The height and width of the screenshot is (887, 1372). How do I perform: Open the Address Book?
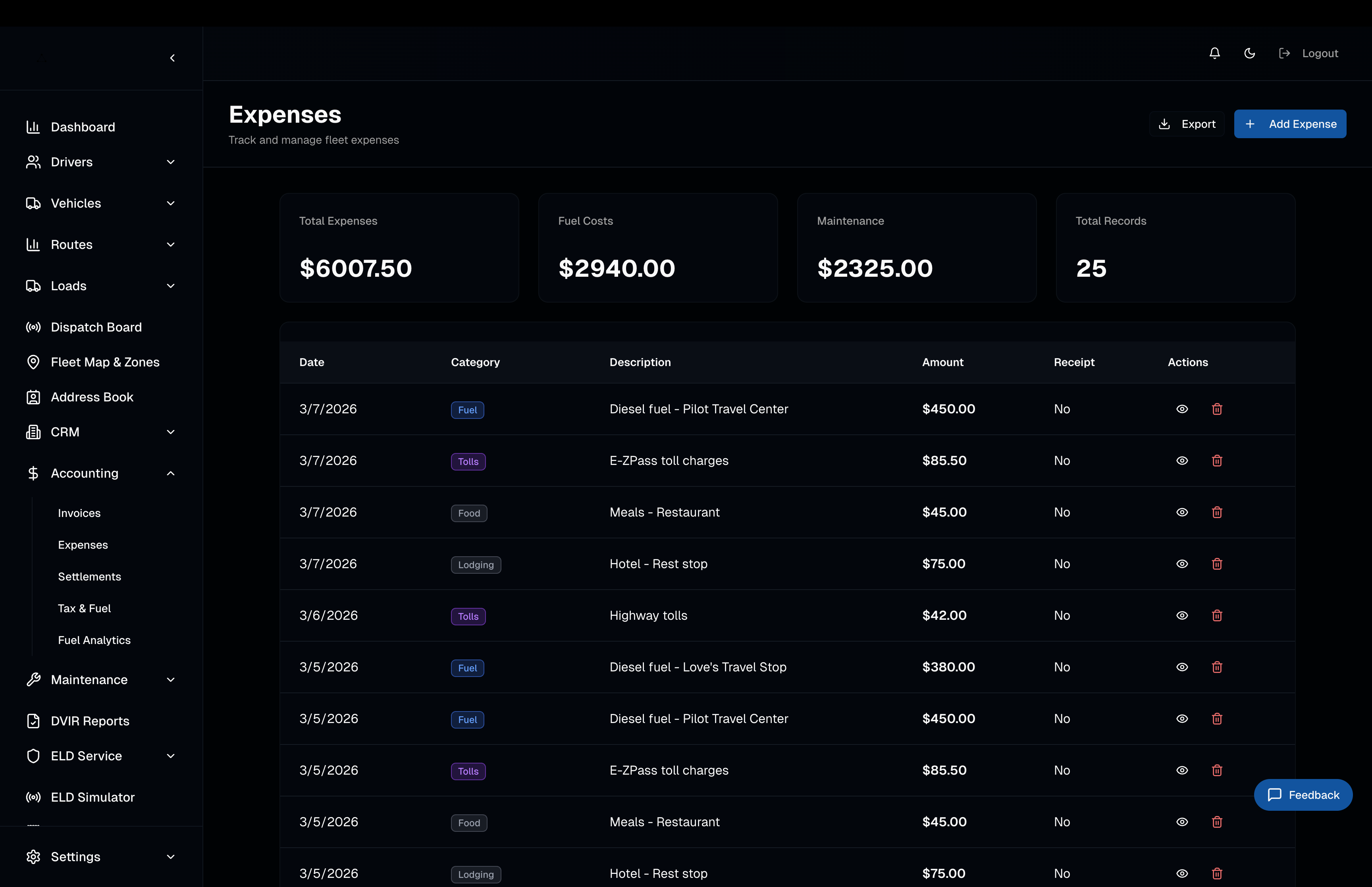(92, 397)
